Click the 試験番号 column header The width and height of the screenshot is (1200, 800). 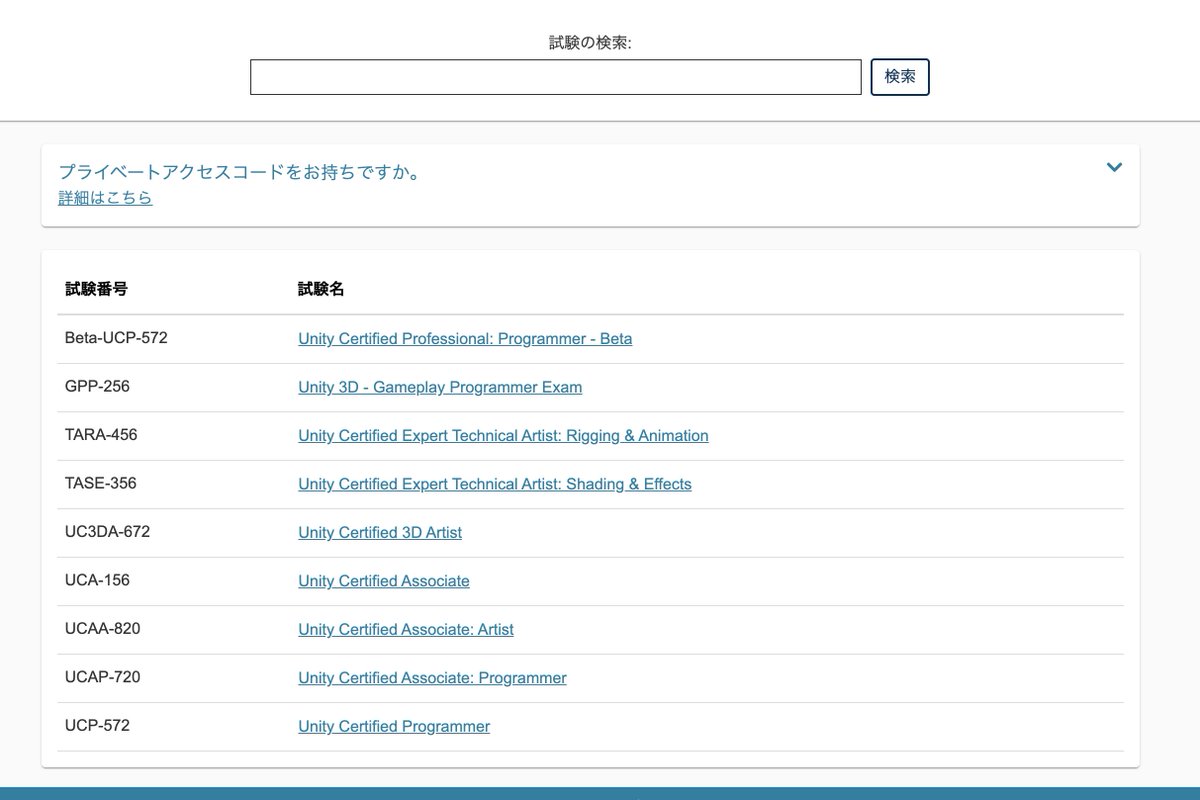click(96, 289)
